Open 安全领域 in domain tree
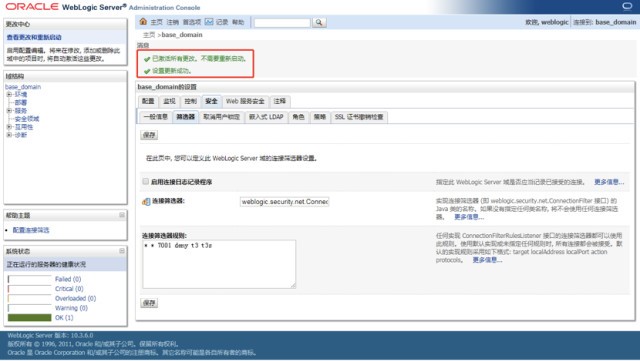Image resolution: width=640 pixels, height=362 pixels. click(27, 119)
